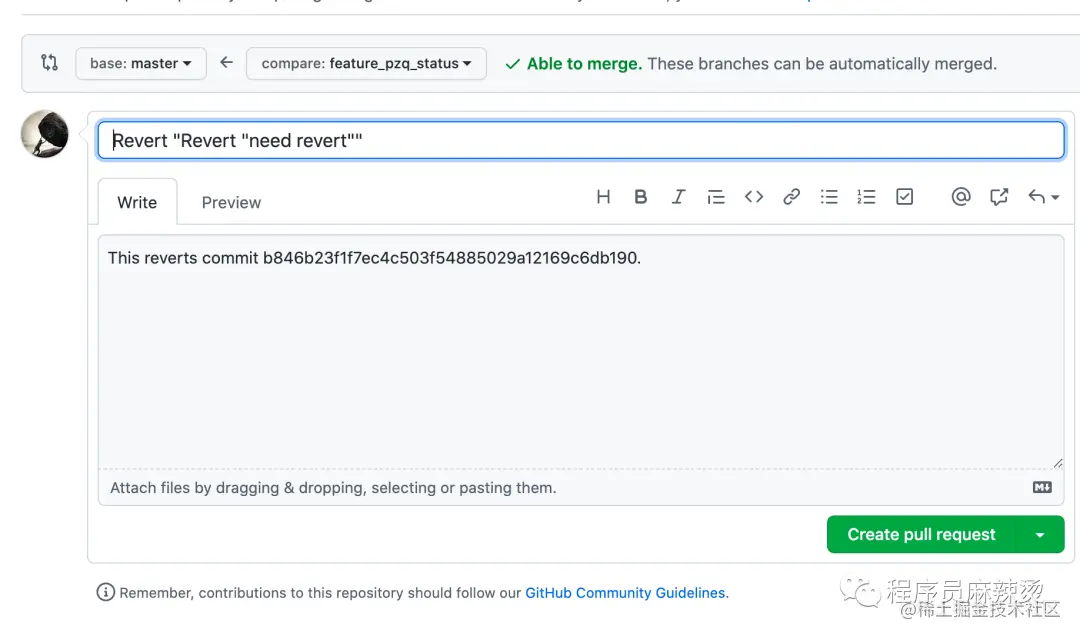This screenshot has height=639, width=1080.
Task: Click the Create pull request button
Action: 922,534
